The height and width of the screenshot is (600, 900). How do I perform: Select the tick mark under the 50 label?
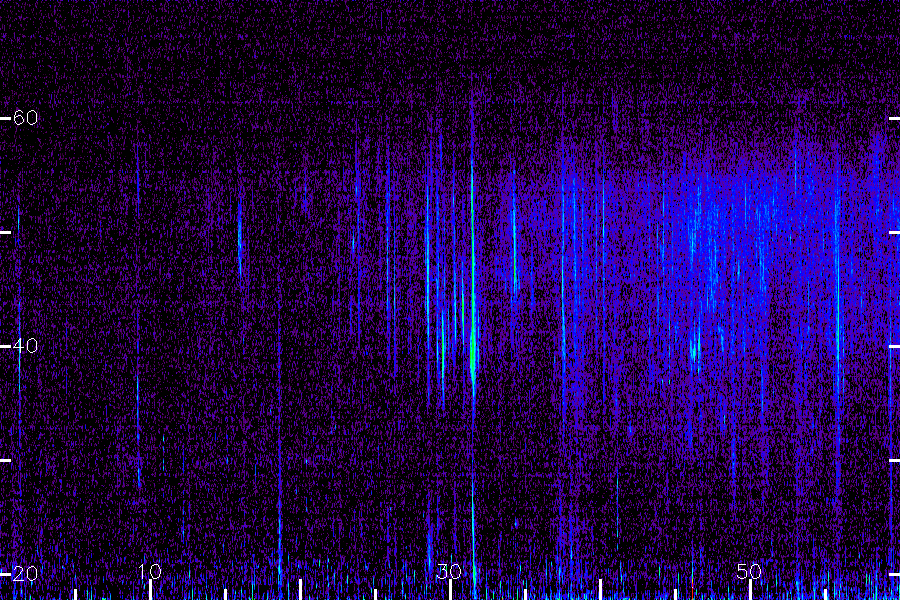coord(750,590)
